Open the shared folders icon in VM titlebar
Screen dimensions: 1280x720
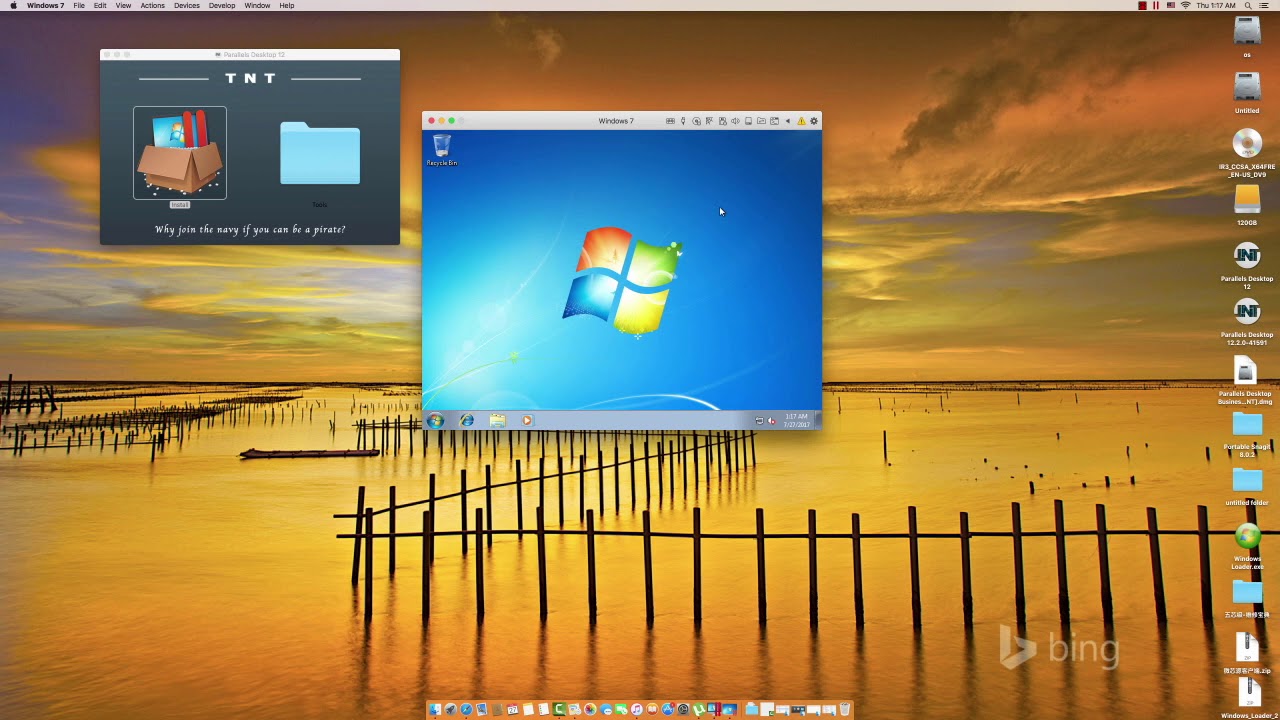[x=761, y=121]
